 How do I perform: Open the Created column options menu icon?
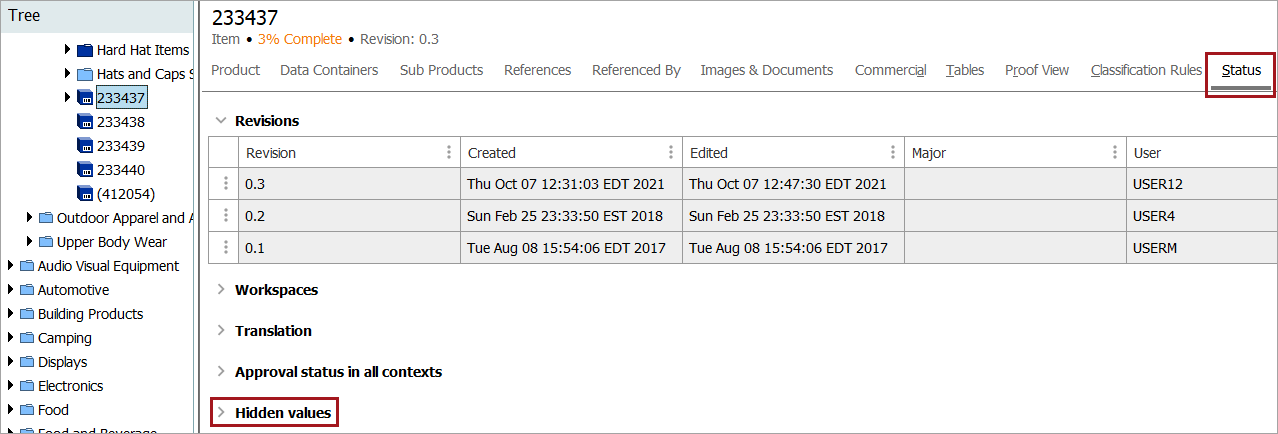coord(671,153)
